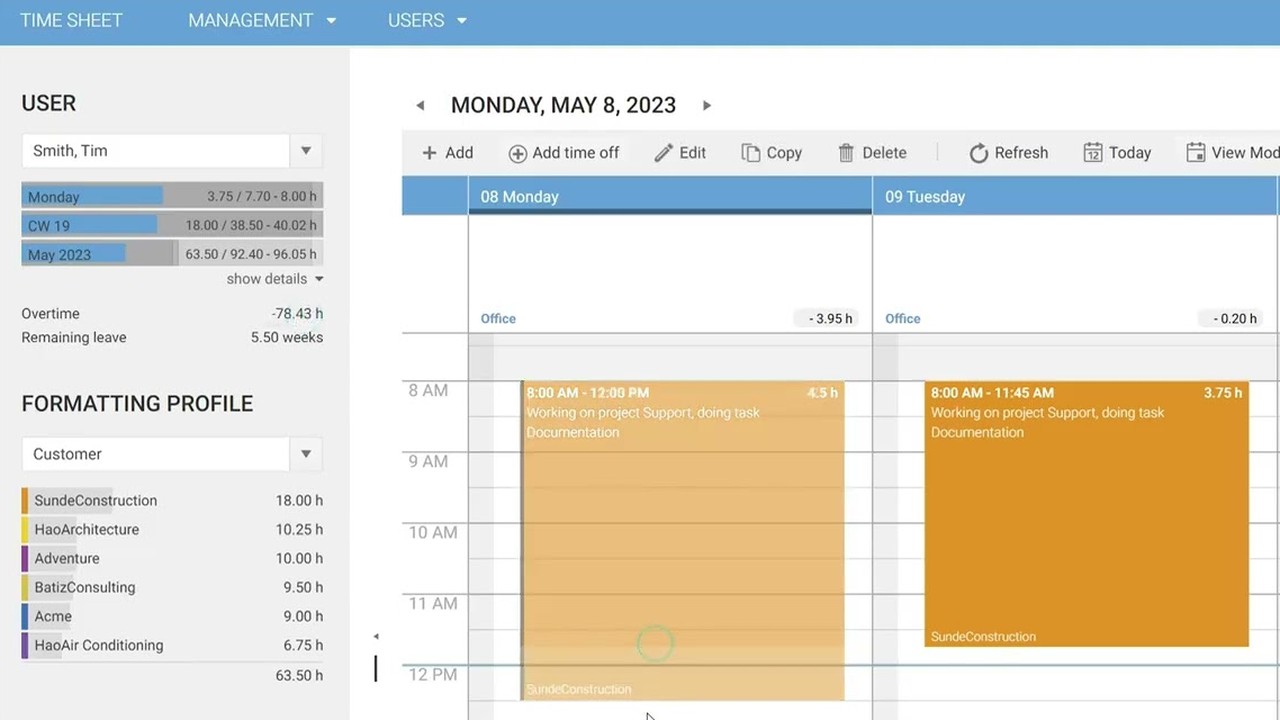
Task: Click the MONDAY, MAY 8, 2023 date heading
Action: pos(563,105)
